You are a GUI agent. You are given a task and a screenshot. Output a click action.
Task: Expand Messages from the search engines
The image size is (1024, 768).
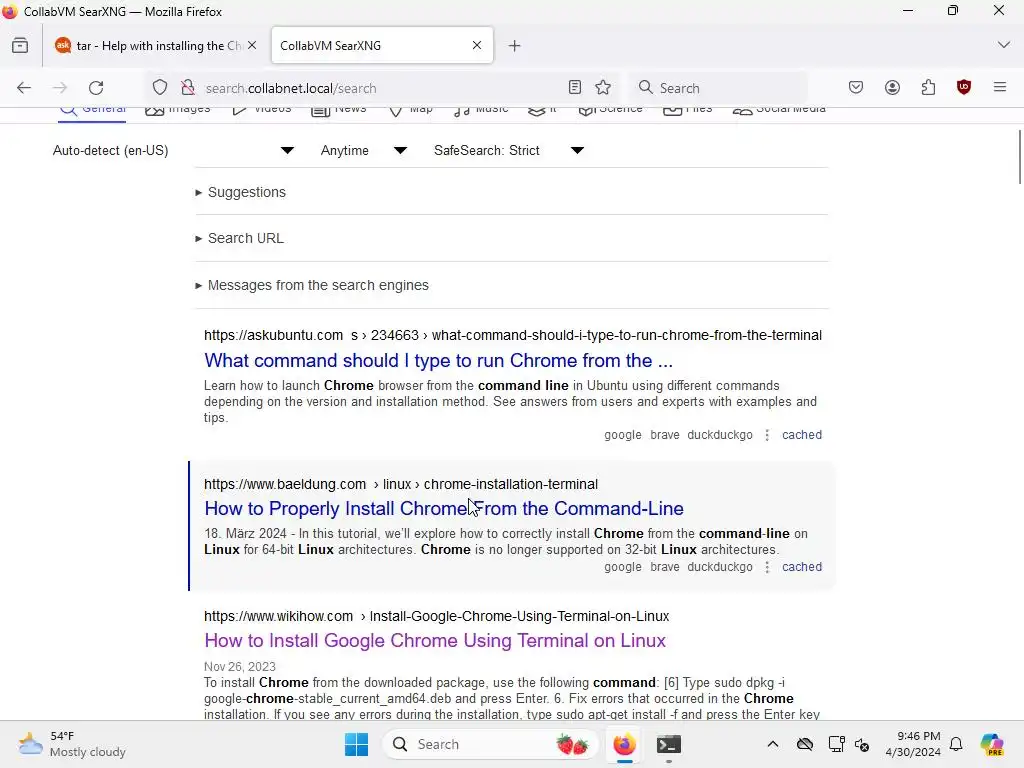312,285
